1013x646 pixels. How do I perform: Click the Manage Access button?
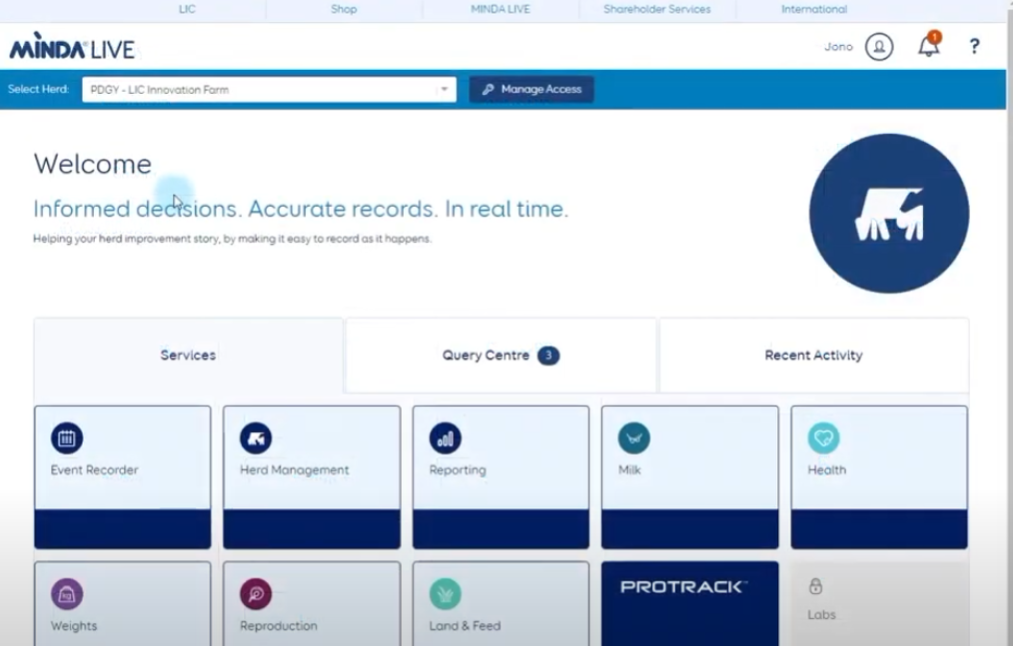click(531, 89)
